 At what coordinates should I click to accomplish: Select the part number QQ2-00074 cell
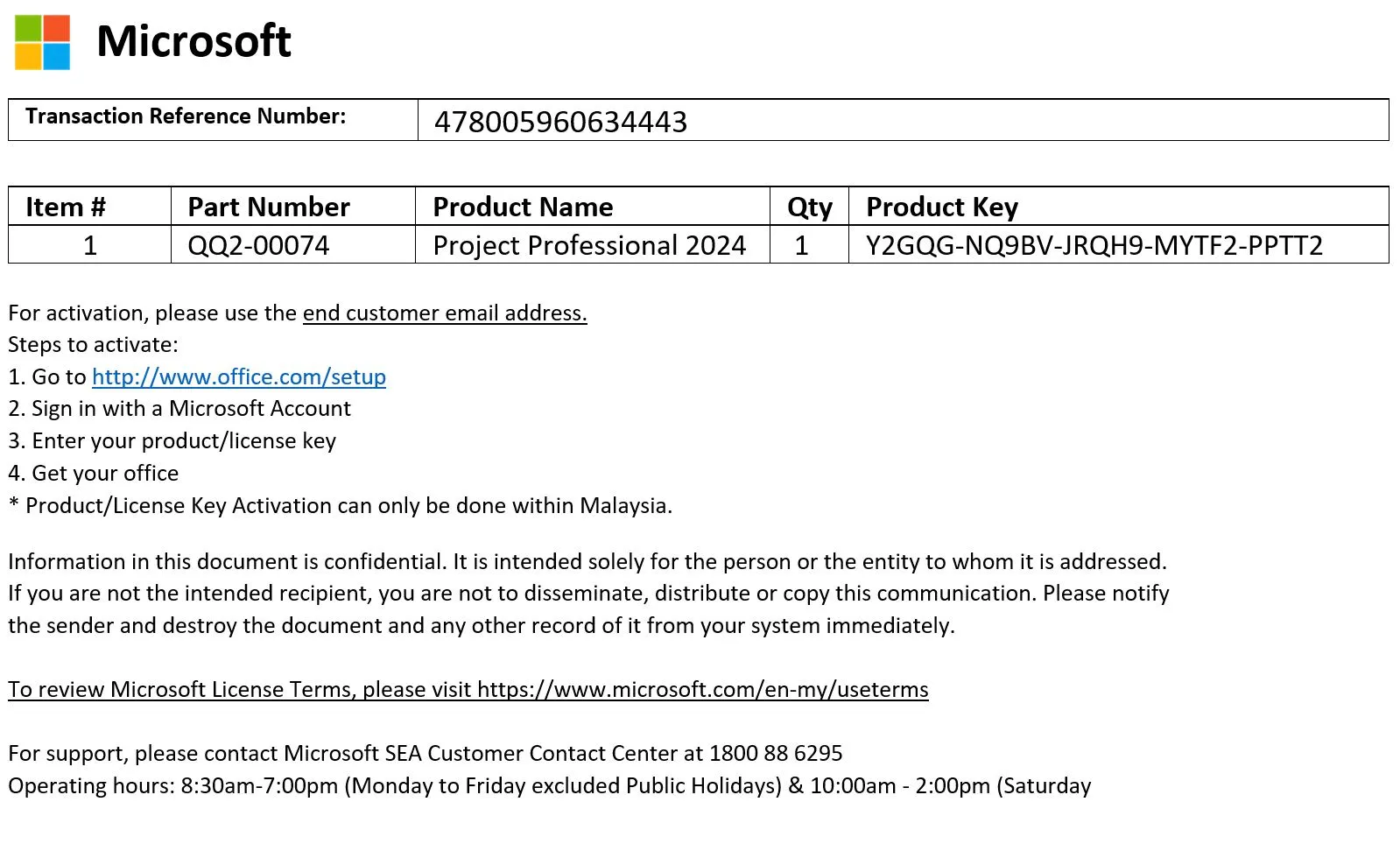click(x=292, y=245)
